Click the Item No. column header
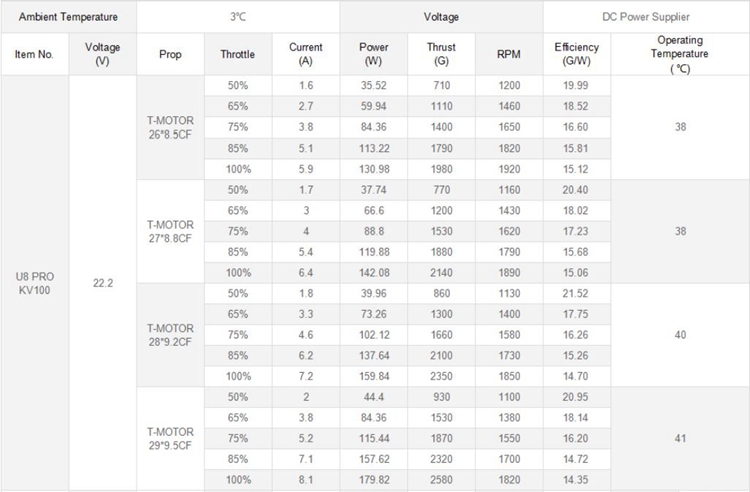Viewport: 750px width, 492px height. (34, 54)
